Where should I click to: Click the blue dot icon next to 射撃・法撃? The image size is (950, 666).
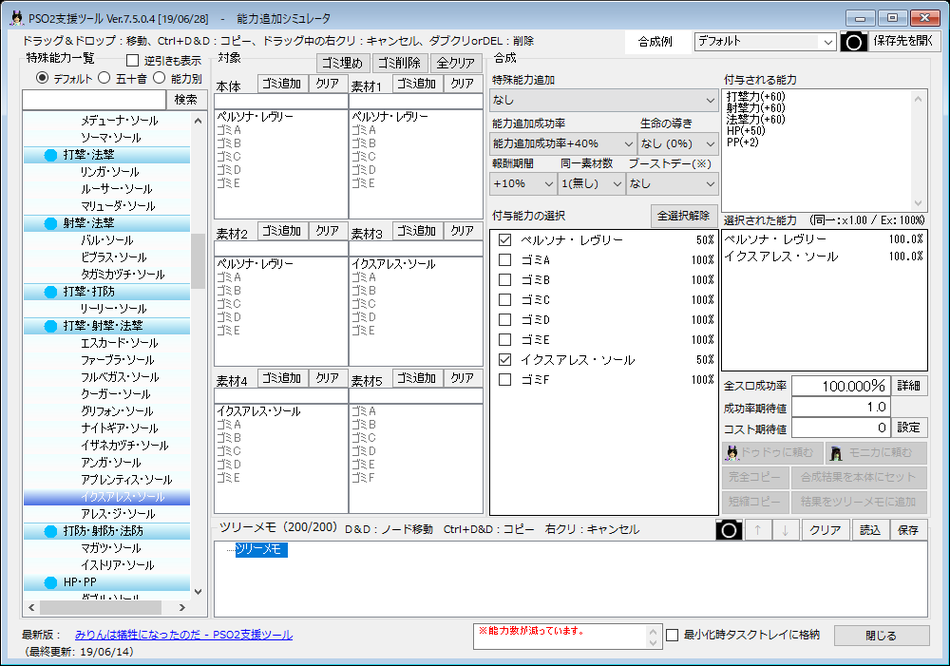click(51, 224)
